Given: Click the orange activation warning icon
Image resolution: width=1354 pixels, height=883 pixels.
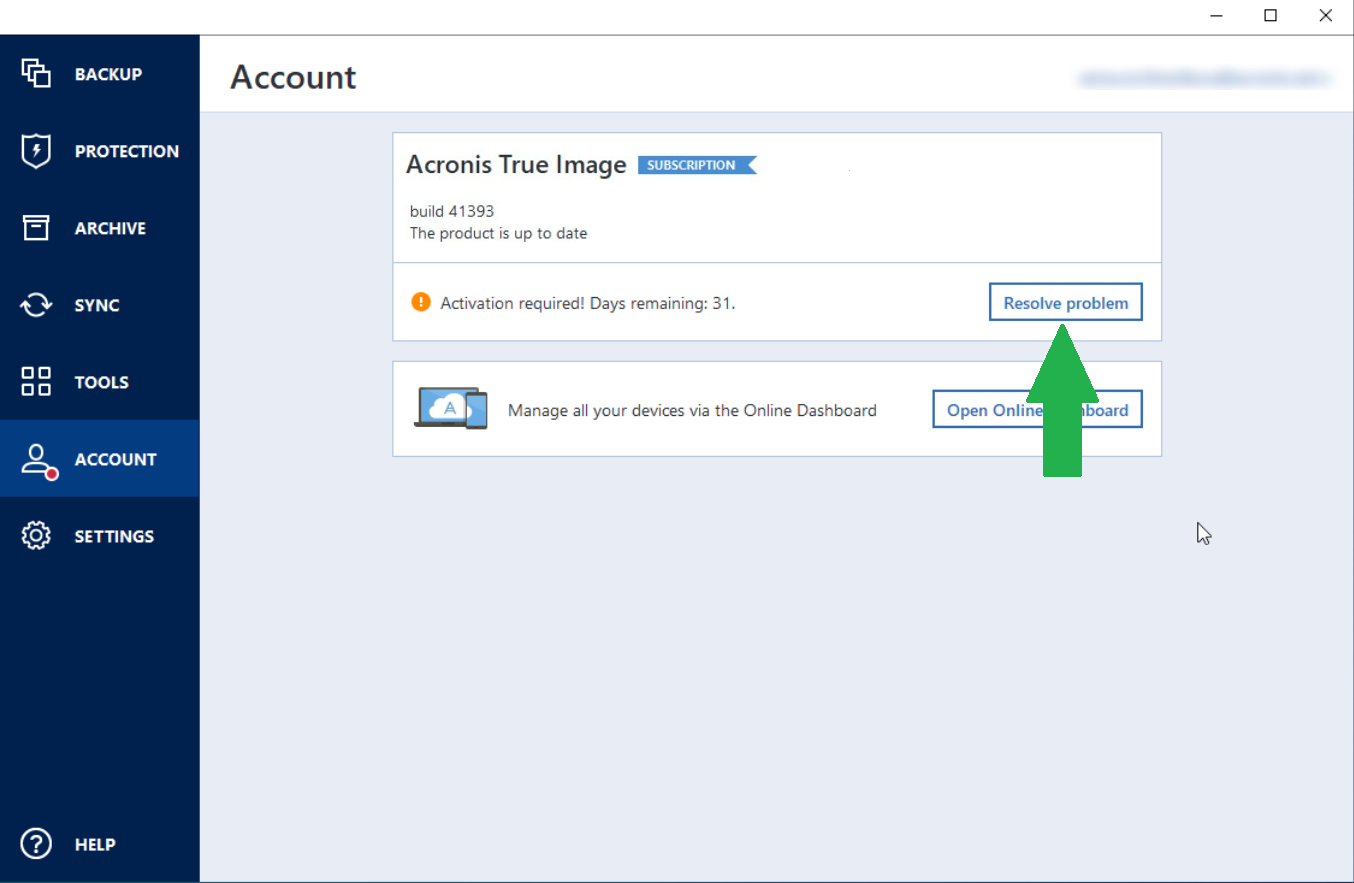Looking at the screenshot, I should tap(421, 301).
